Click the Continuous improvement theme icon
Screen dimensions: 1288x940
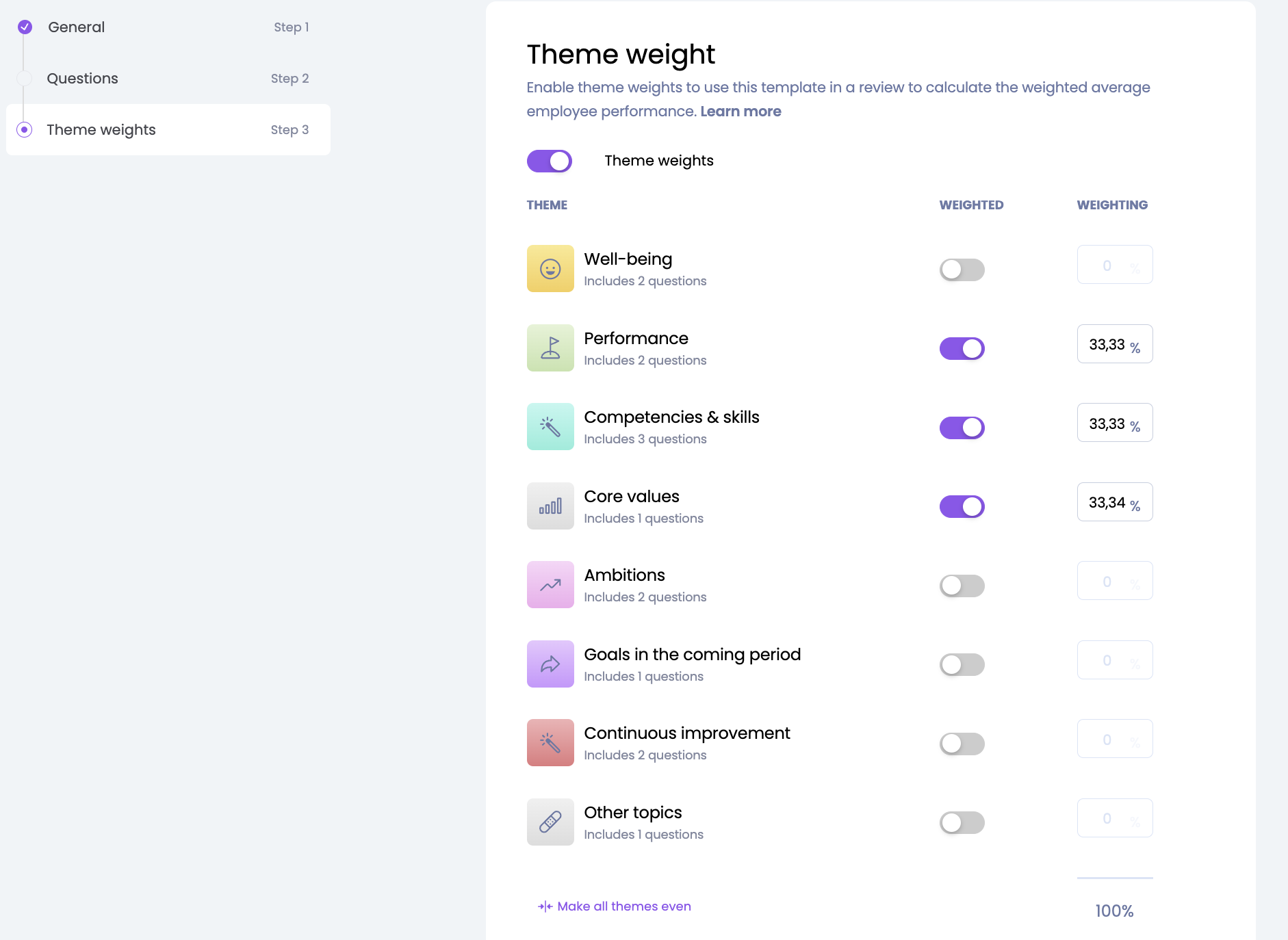(x=550, y=743)
